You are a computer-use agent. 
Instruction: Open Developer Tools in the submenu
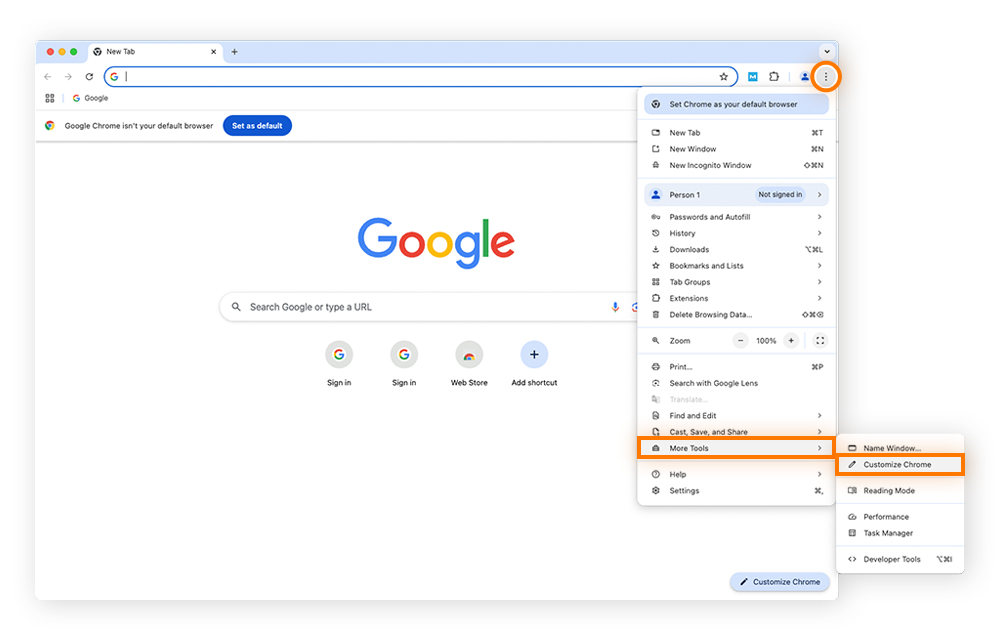pos(900,559)
